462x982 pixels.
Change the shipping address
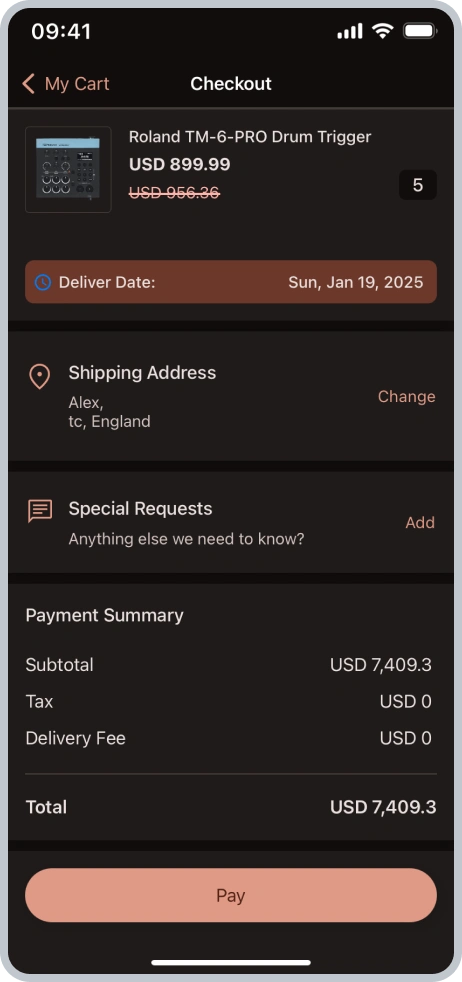pos(406,396)
